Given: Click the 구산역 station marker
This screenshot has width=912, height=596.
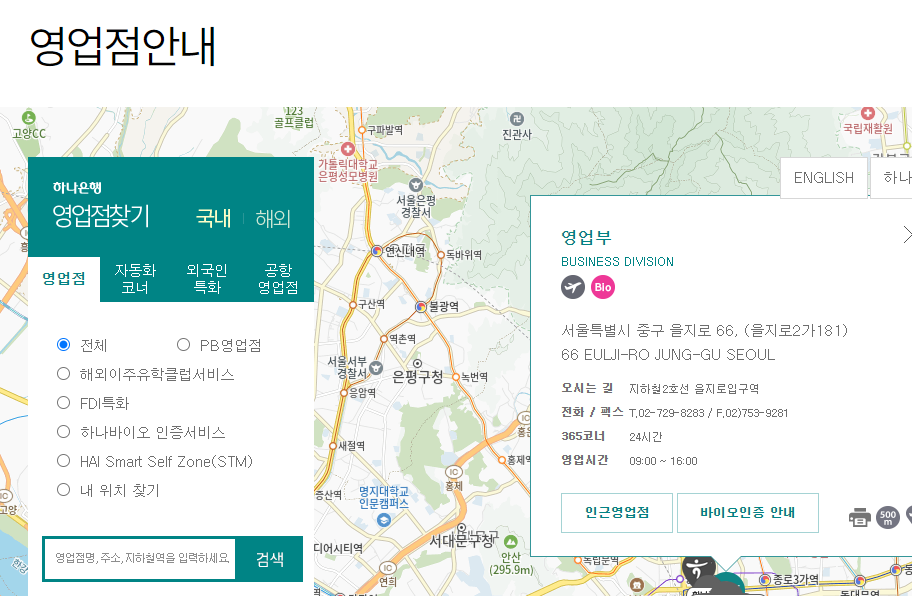Looking at the screenshot, I should coord(353,305).
